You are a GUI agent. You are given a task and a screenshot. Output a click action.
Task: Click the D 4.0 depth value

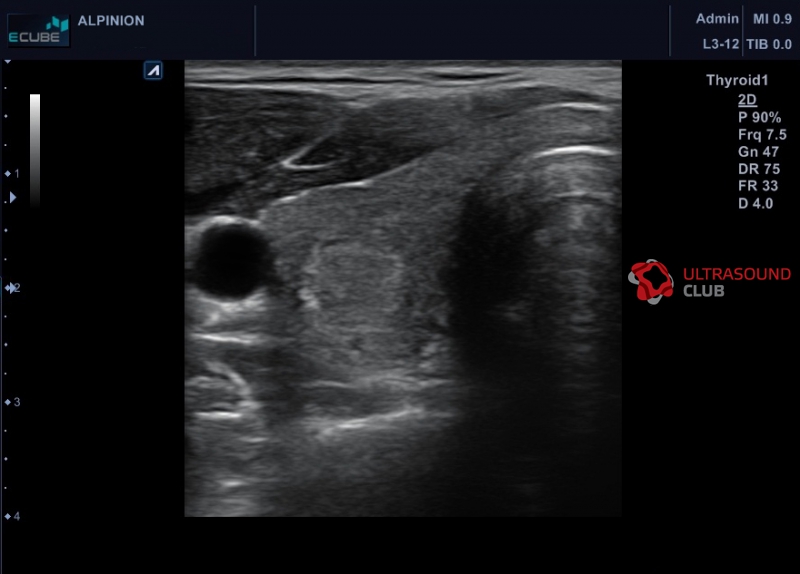(x=755, y=203)
